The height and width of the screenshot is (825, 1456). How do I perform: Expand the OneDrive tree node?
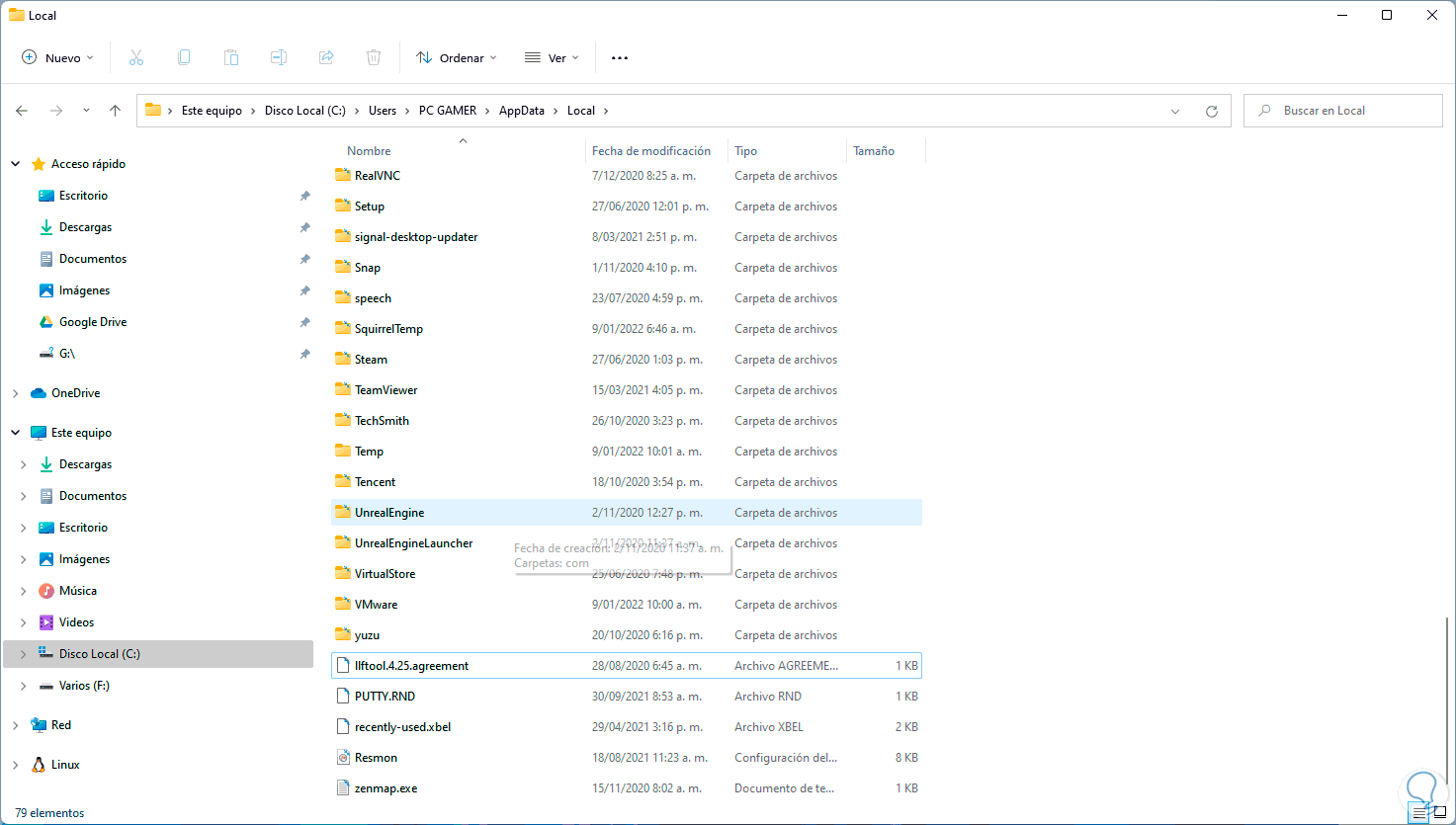[16, 393]
